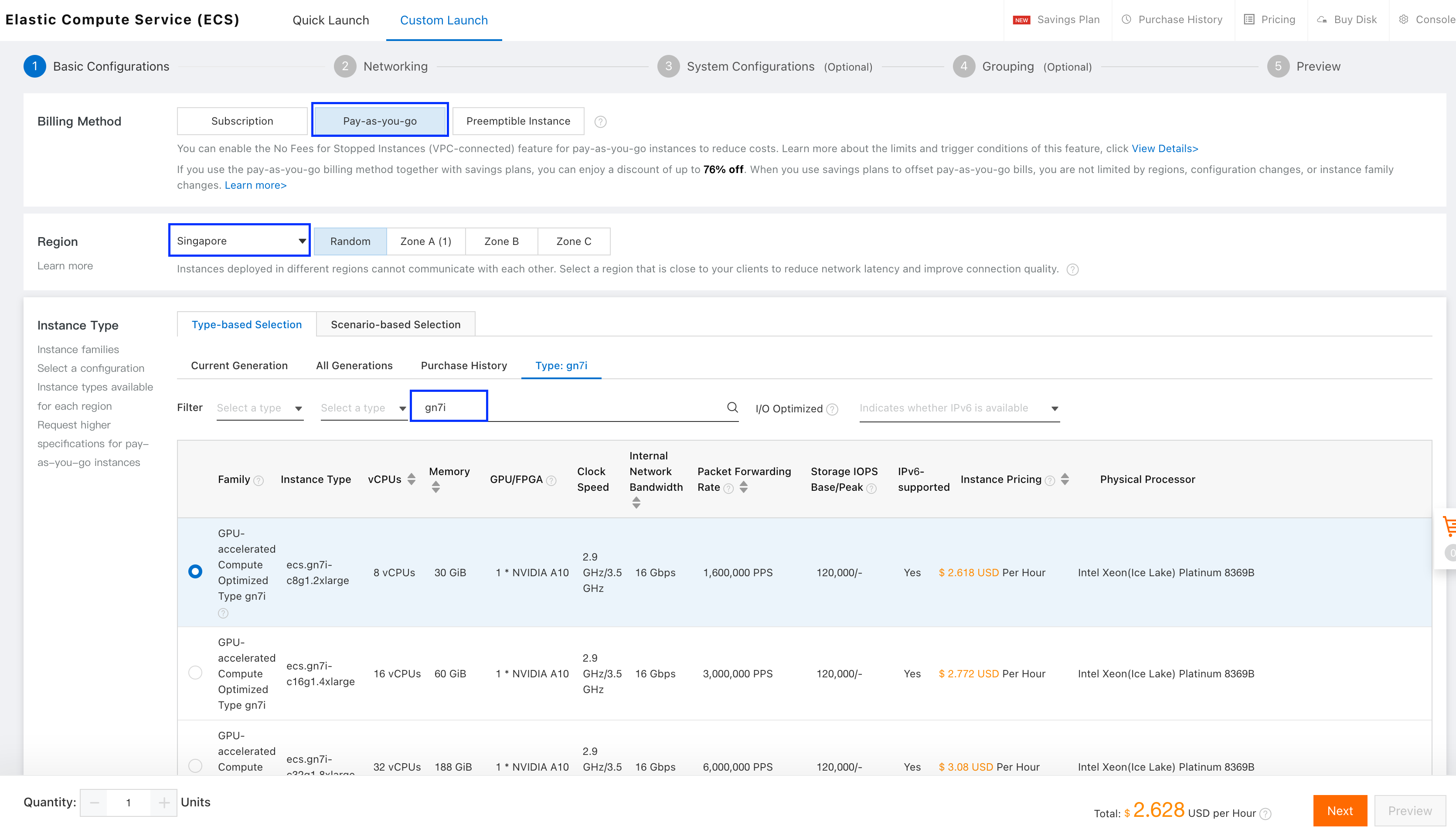Open the View Details link
This screenshot has height=836, width=1456.
tap(1164, 149)
